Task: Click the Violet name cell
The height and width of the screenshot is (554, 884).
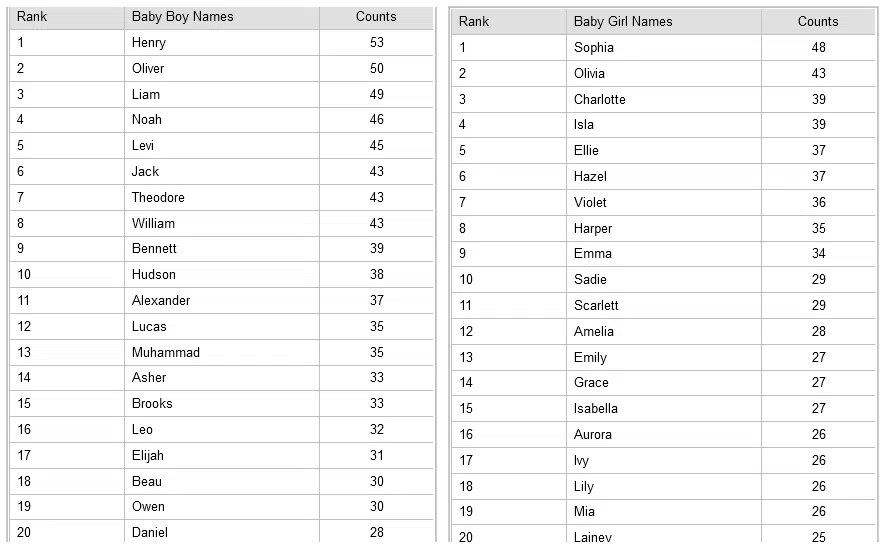Action: pyautogui.click(x=664, y=203)
